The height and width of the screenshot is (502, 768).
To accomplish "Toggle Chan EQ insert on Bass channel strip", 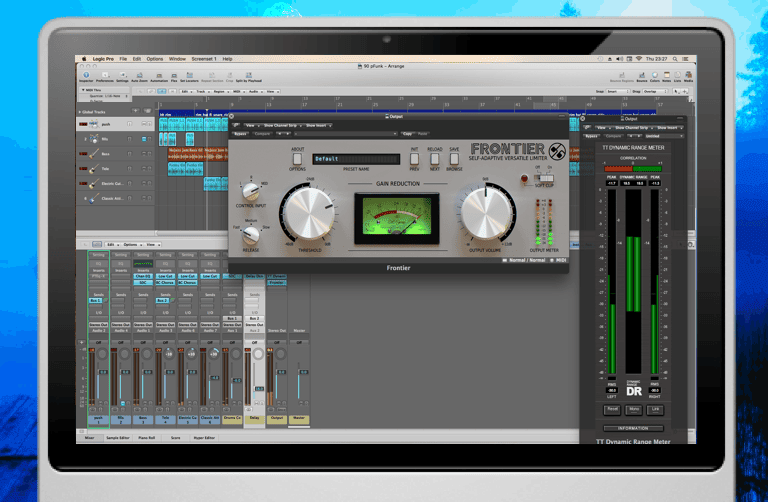I will coord(143,277).
